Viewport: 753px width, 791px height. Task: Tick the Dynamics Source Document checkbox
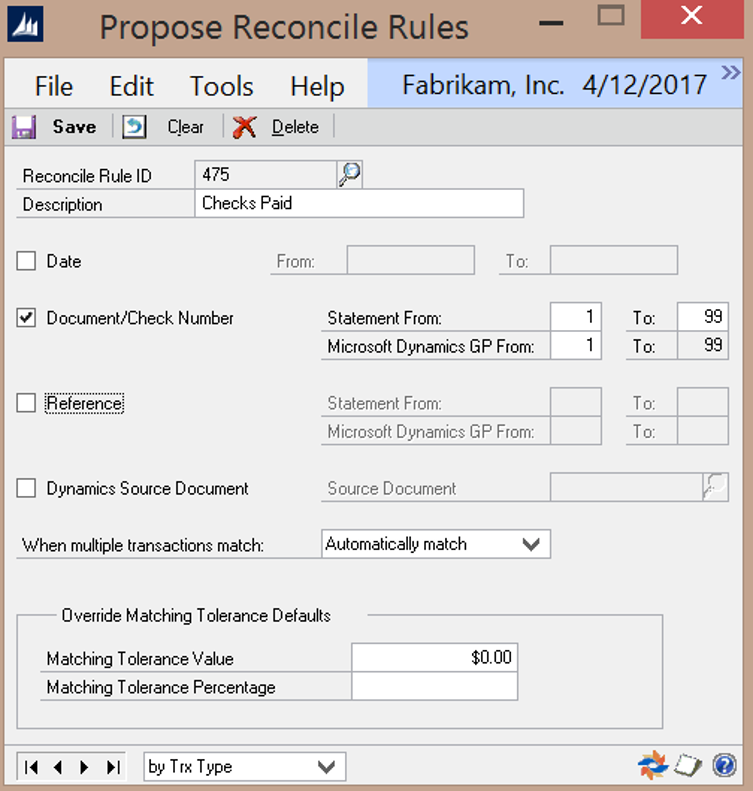pyautogui.click(x=27, y=488)
